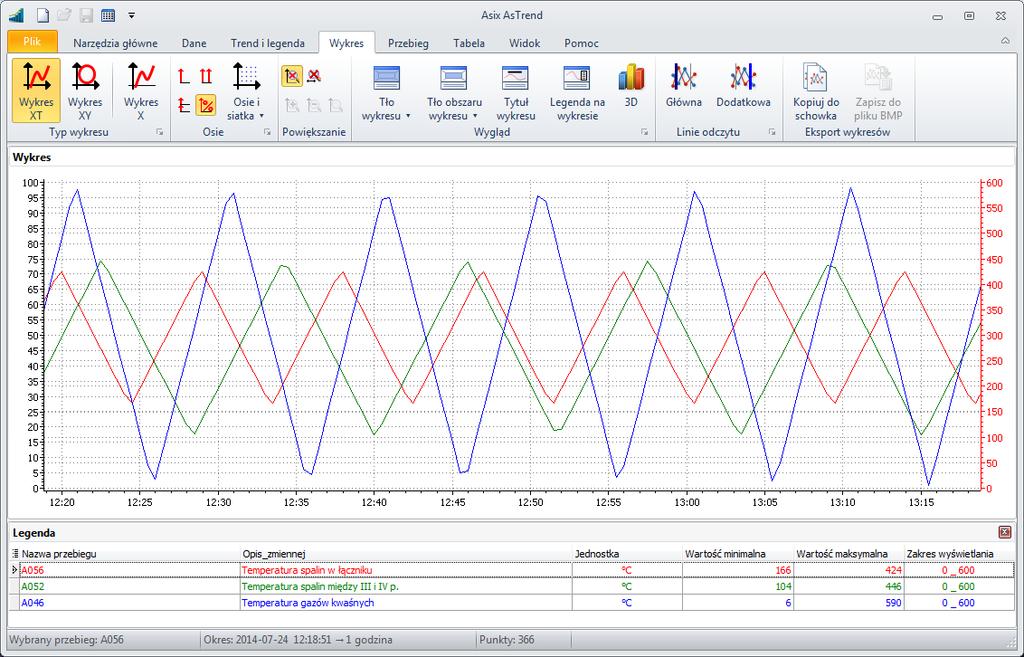Enable the 3D chart view

[x=631, y=86]
